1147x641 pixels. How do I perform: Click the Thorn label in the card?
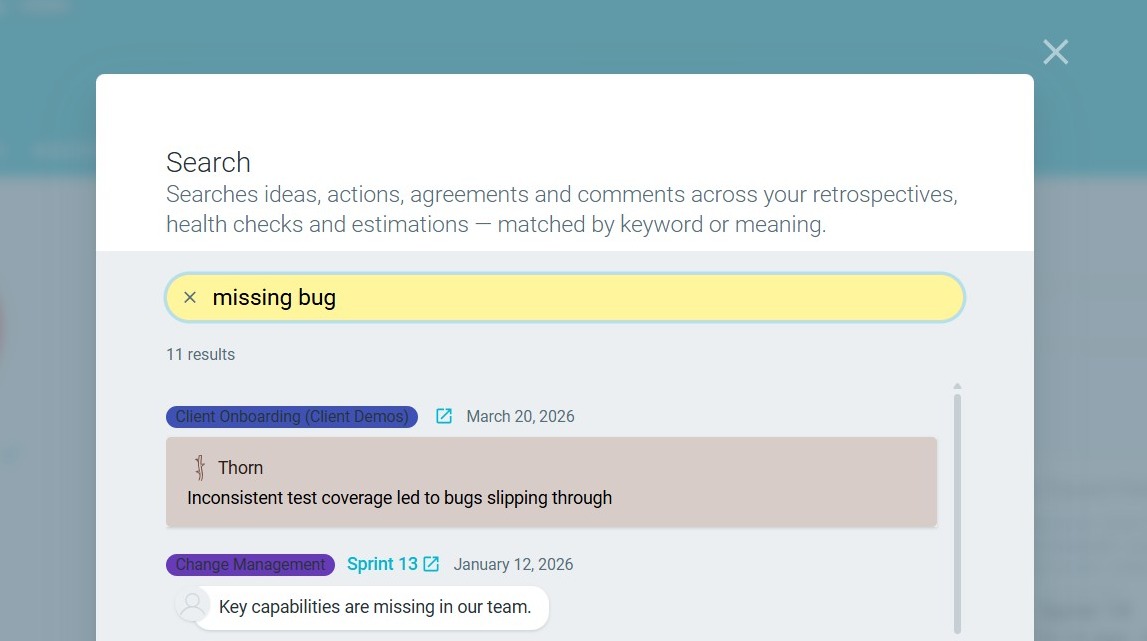[240, 468]
